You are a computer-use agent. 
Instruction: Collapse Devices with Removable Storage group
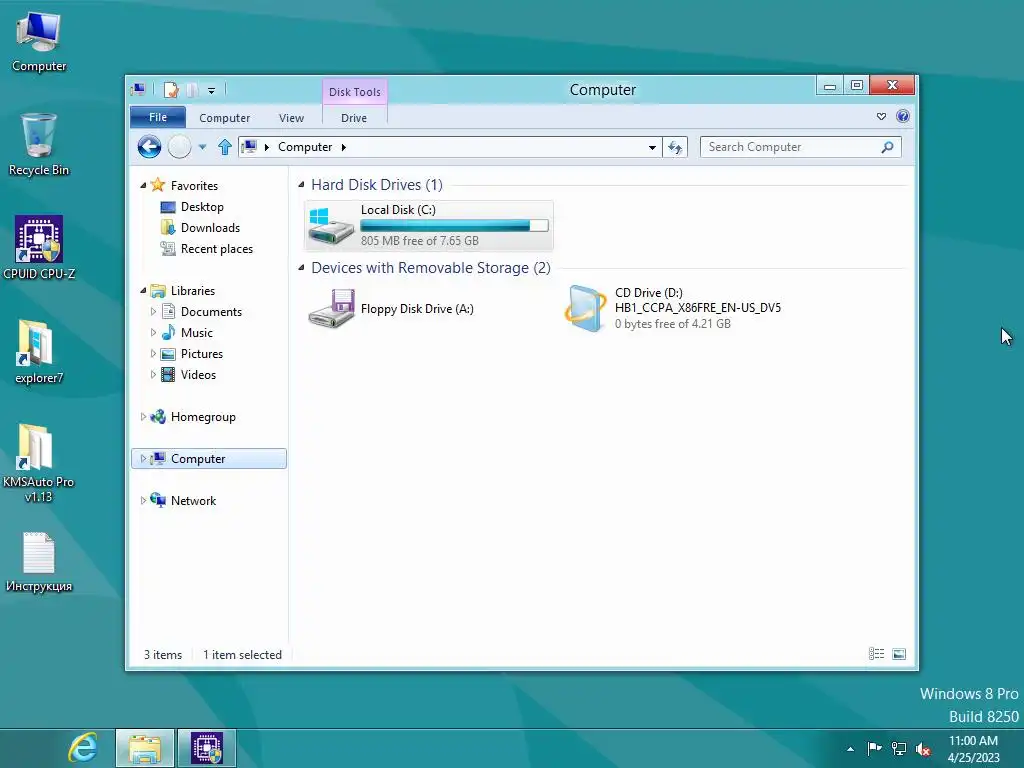(x=301, y=268)
